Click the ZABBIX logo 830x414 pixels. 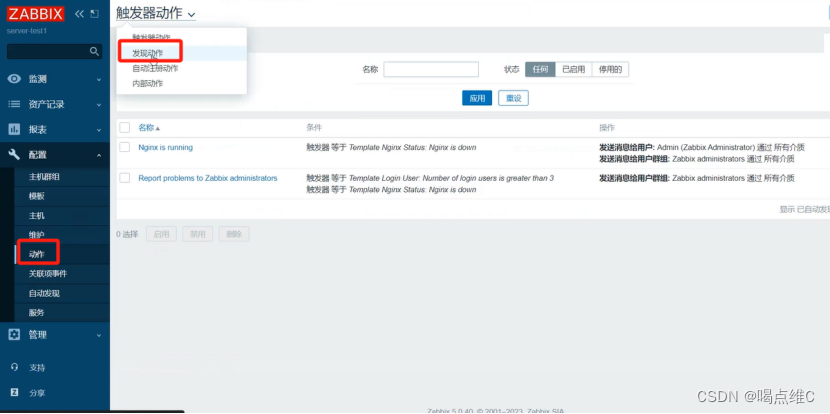click(35, 13)
